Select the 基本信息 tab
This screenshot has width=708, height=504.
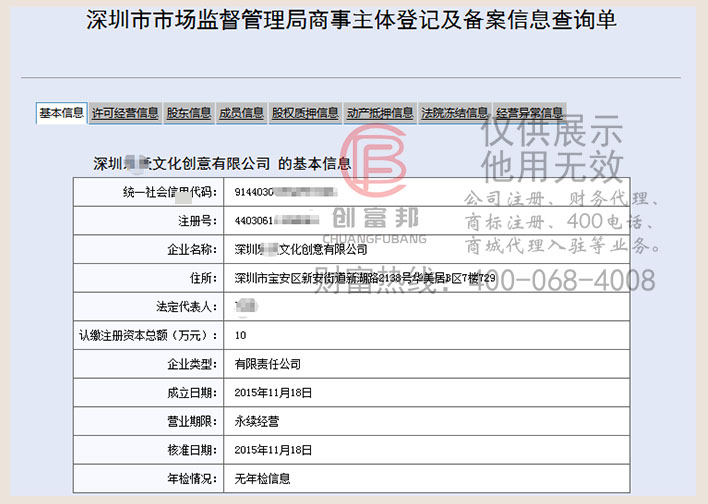click(61, 113)
